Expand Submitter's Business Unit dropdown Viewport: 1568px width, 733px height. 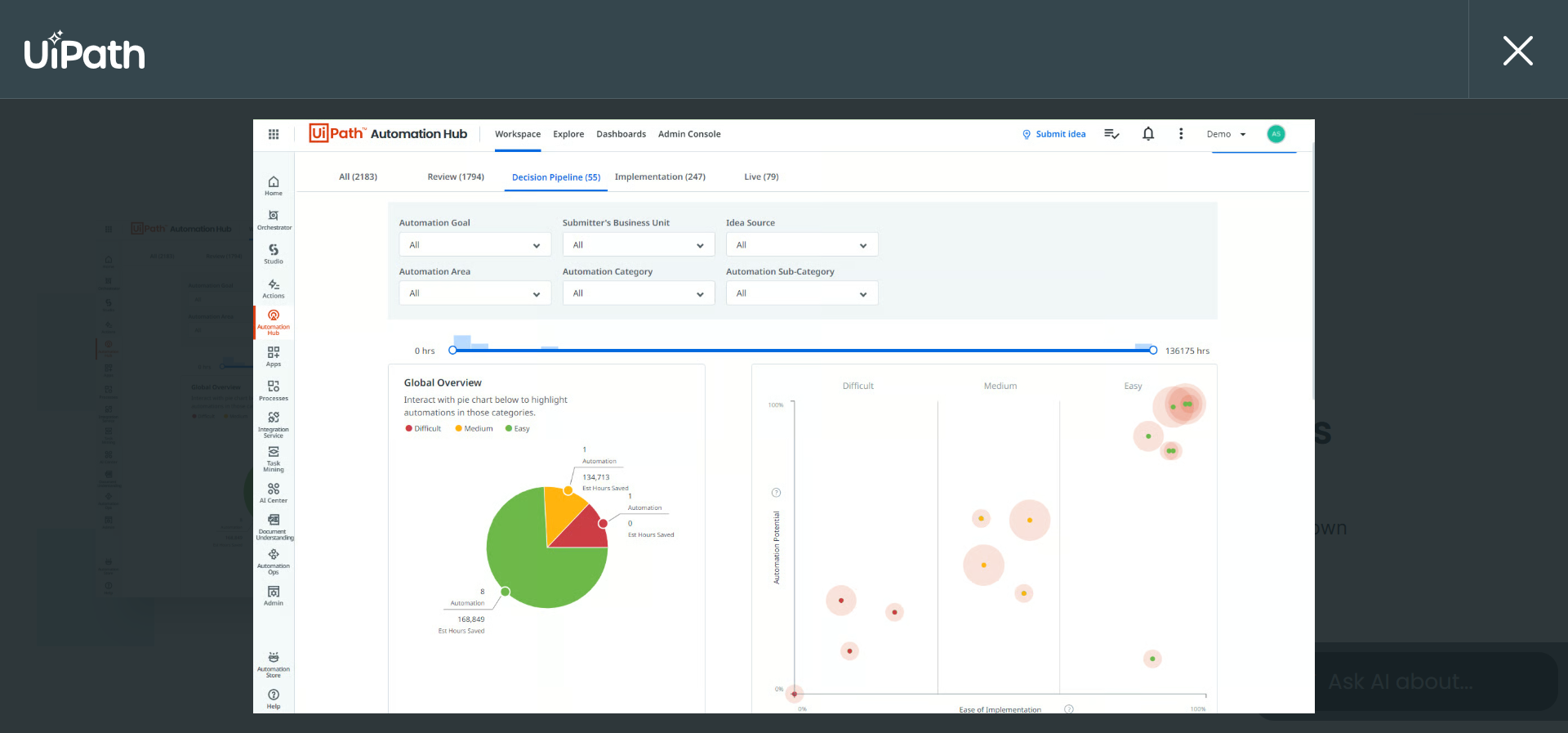(x=639, y=244)
